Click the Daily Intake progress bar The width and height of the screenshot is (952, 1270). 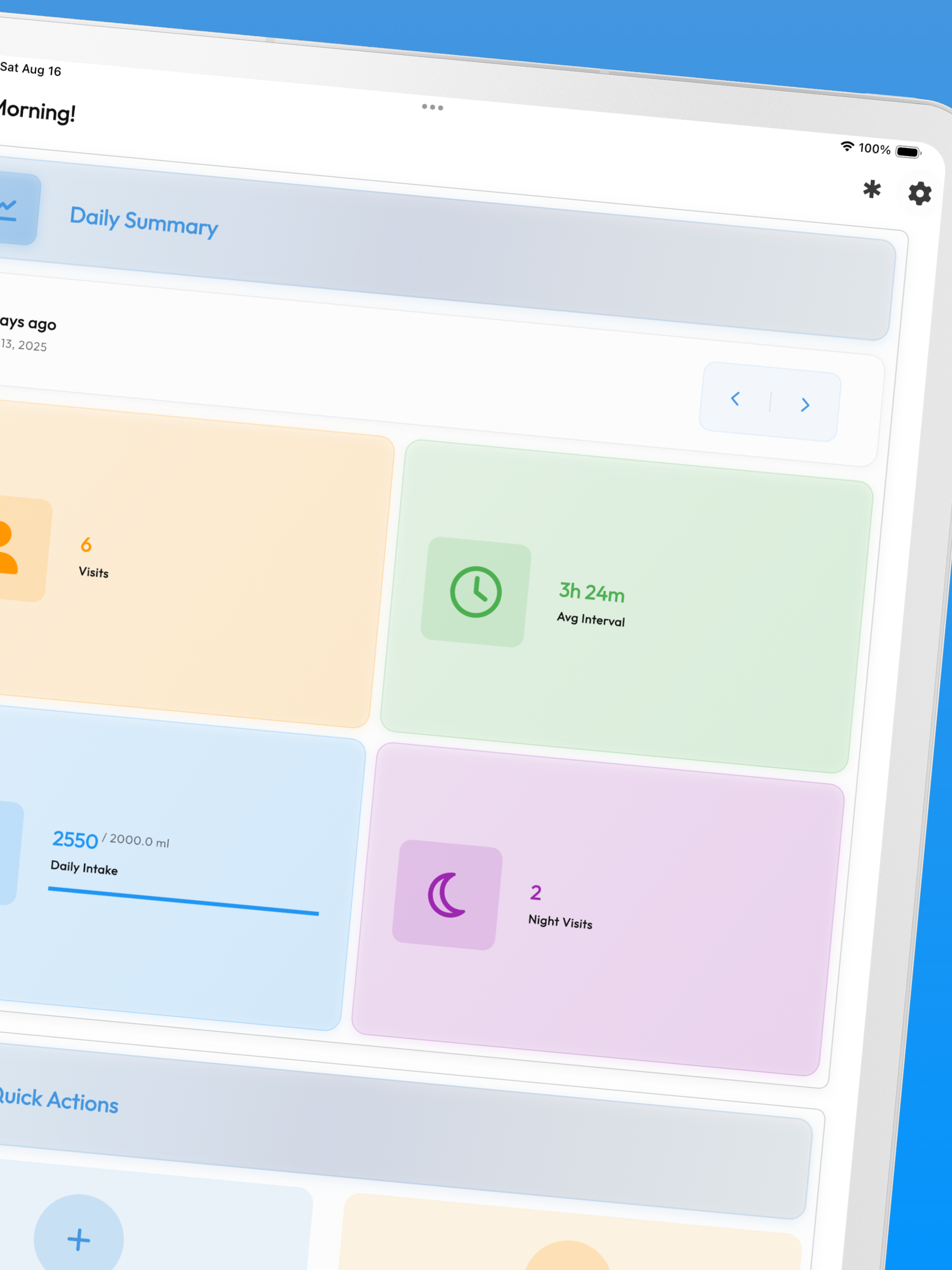pyautogui.click(x=183, y=901)
